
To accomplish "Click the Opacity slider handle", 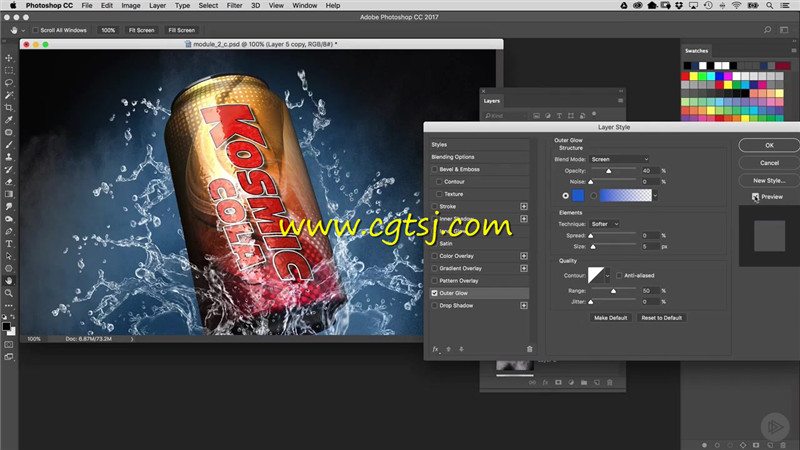I will pyautogui.click(x=609, y=171).
